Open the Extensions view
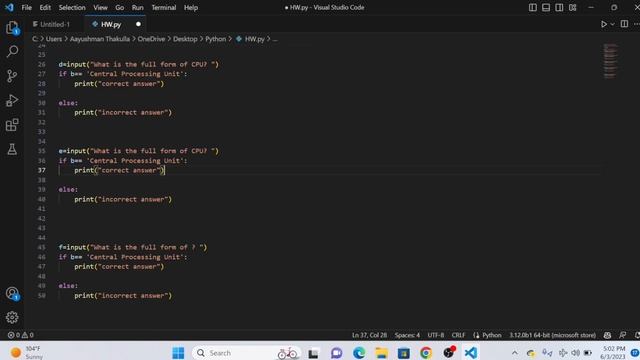The width and height of the screenshot is (640, 360). [12, 125]
